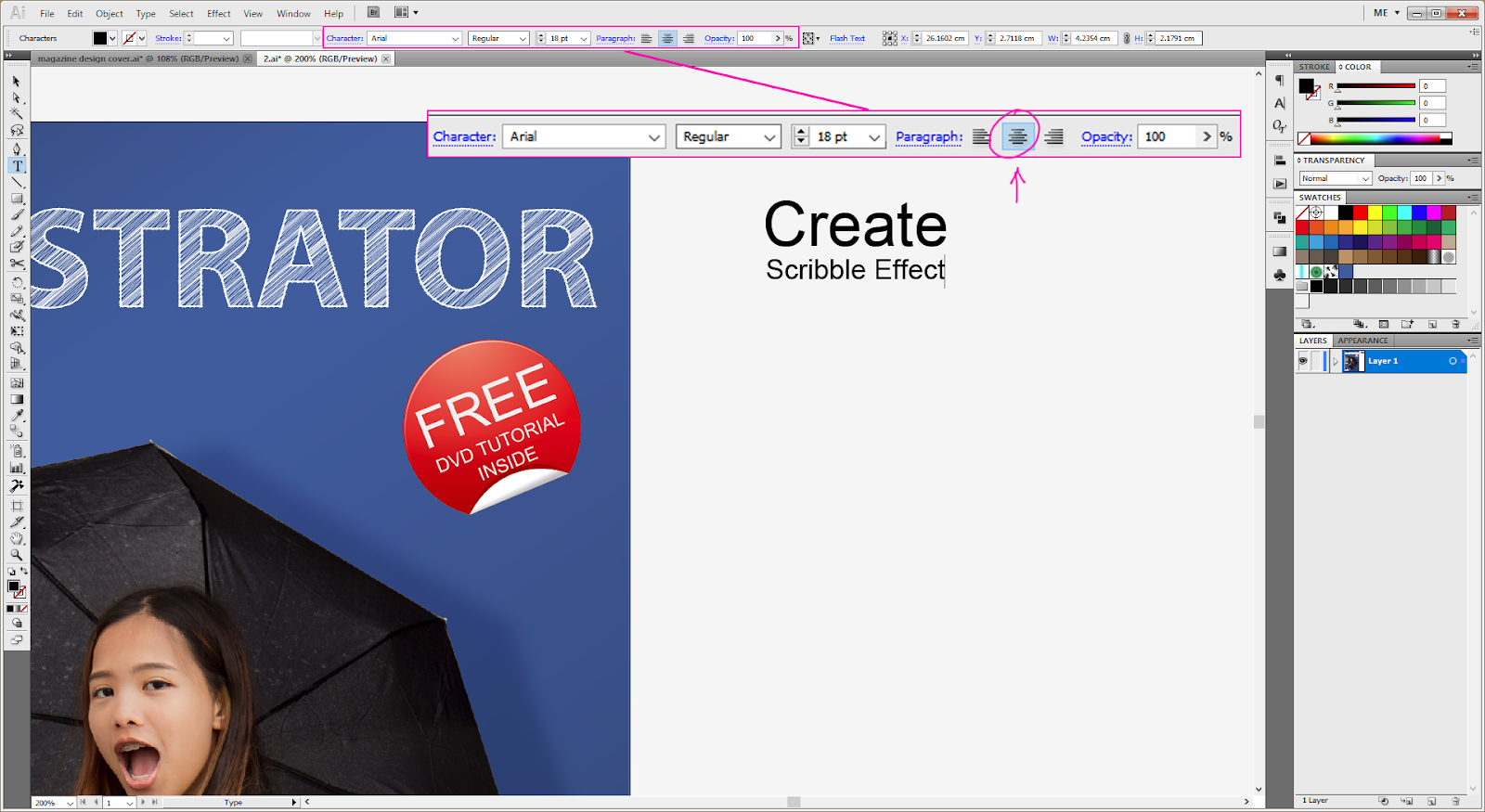
Task: Align text left in the top control bar
Action: click(646, 39)
